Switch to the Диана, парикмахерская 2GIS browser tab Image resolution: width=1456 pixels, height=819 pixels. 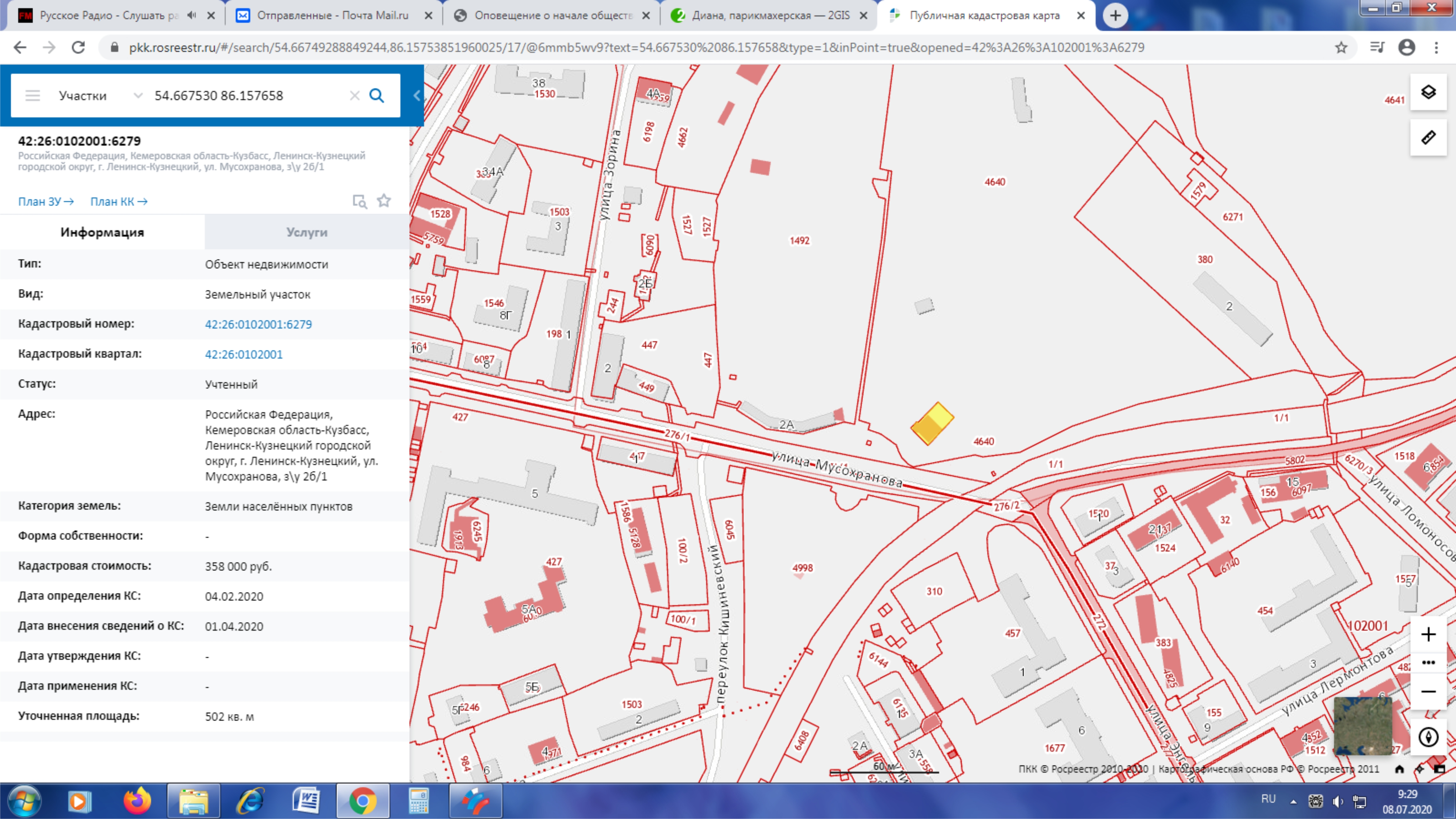pos(770,15)
